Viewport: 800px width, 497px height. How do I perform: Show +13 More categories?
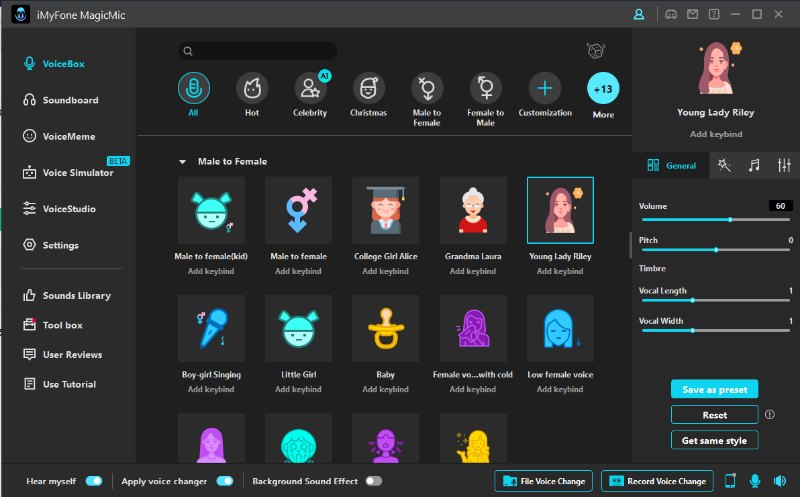click(603, 88)
